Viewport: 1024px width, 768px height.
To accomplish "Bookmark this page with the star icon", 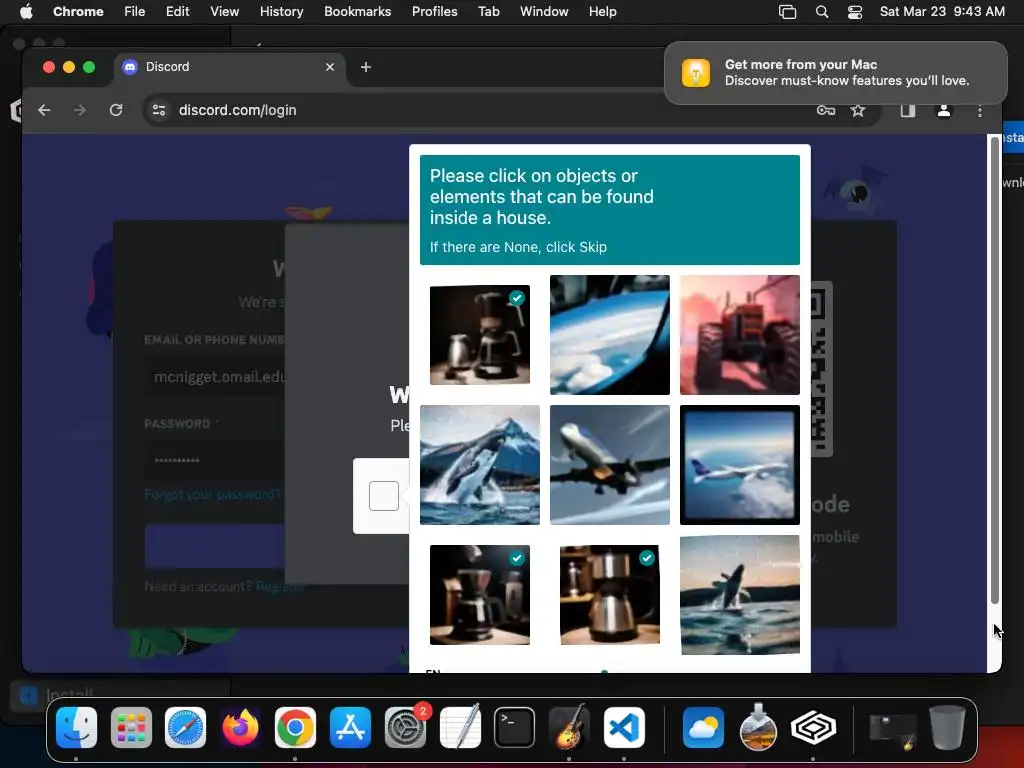I will 858,110.
